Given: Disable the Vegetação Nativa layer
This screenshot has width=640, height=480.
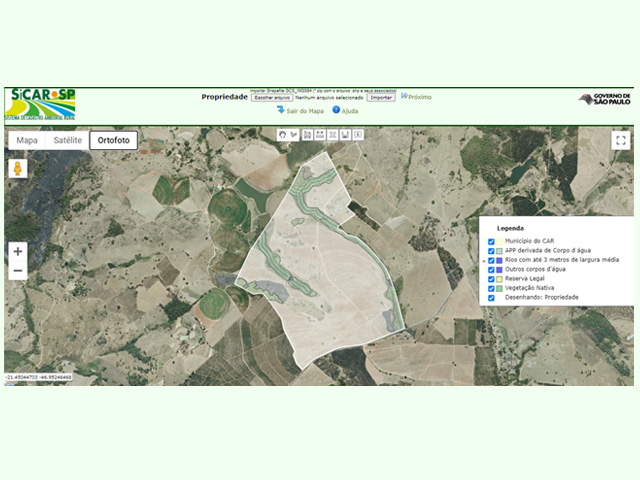Looking at the screenshot, I should pyautogui.click(x=491, y=288).
